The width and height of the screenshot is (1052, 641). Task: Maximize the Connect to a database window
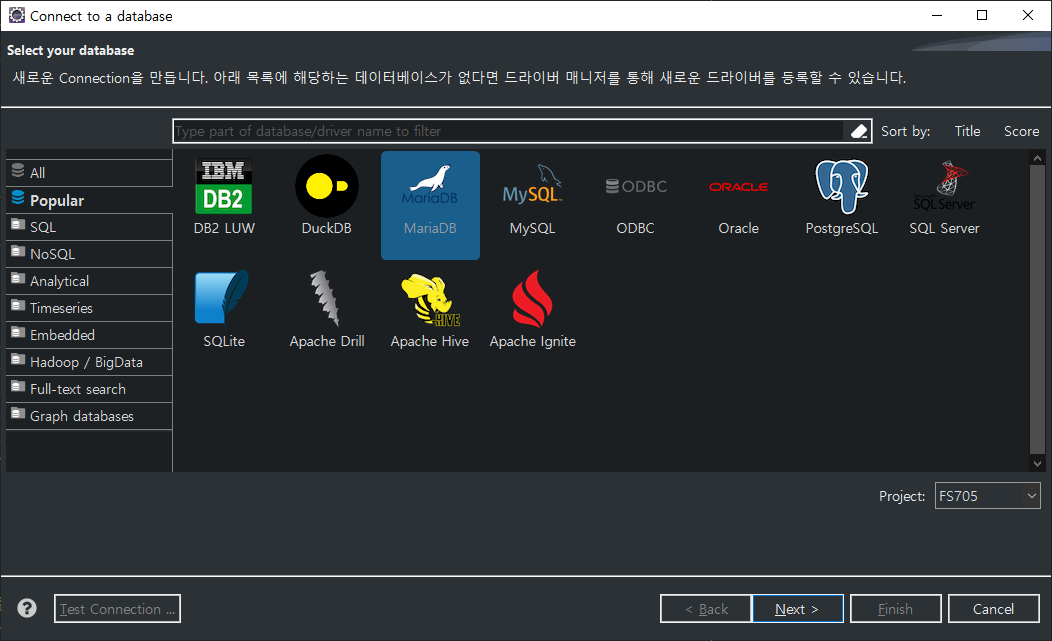point(982,15)
